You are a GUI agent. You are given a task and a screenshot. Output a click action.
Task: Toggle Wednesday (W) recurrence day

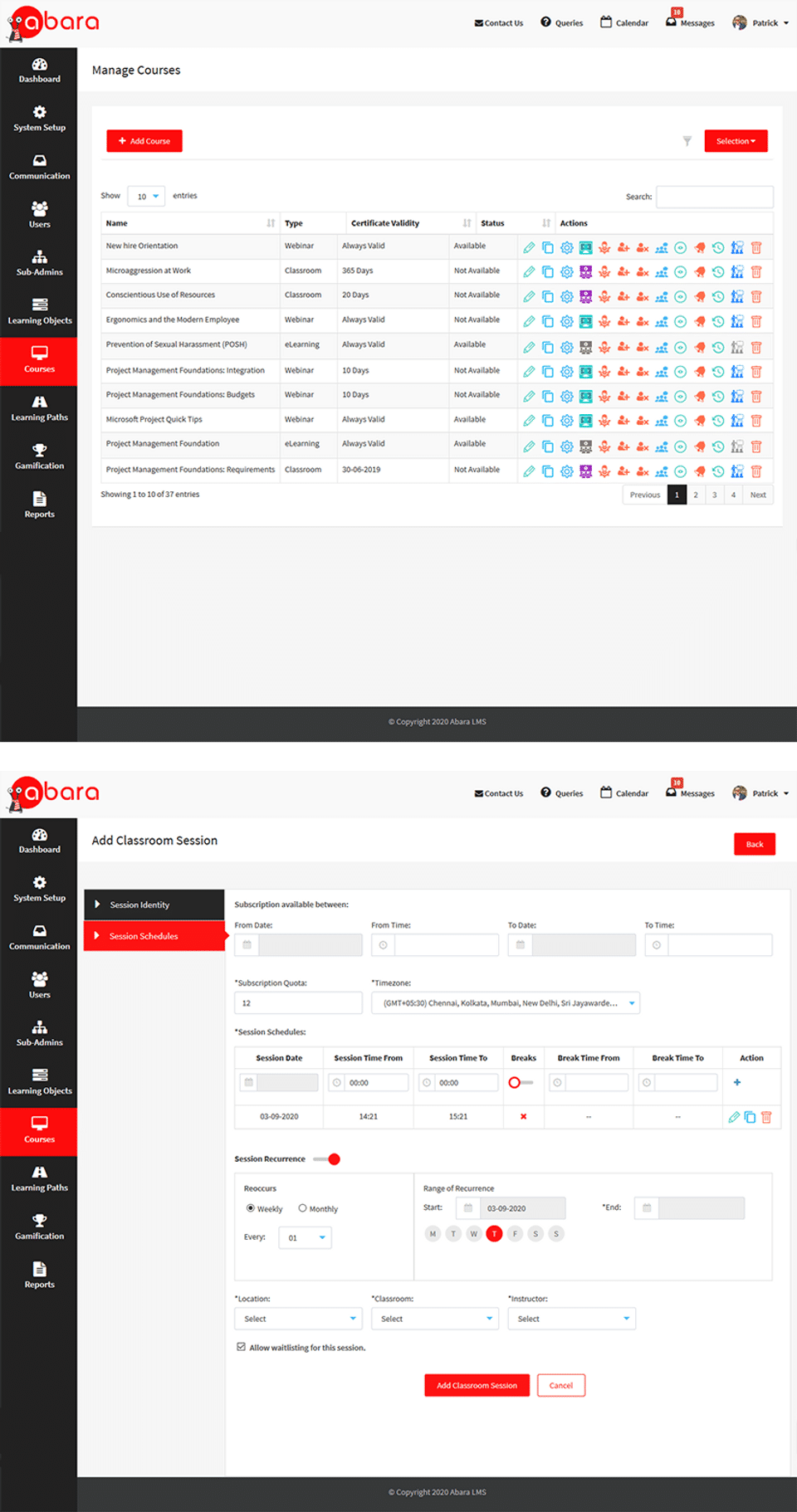473,1234
